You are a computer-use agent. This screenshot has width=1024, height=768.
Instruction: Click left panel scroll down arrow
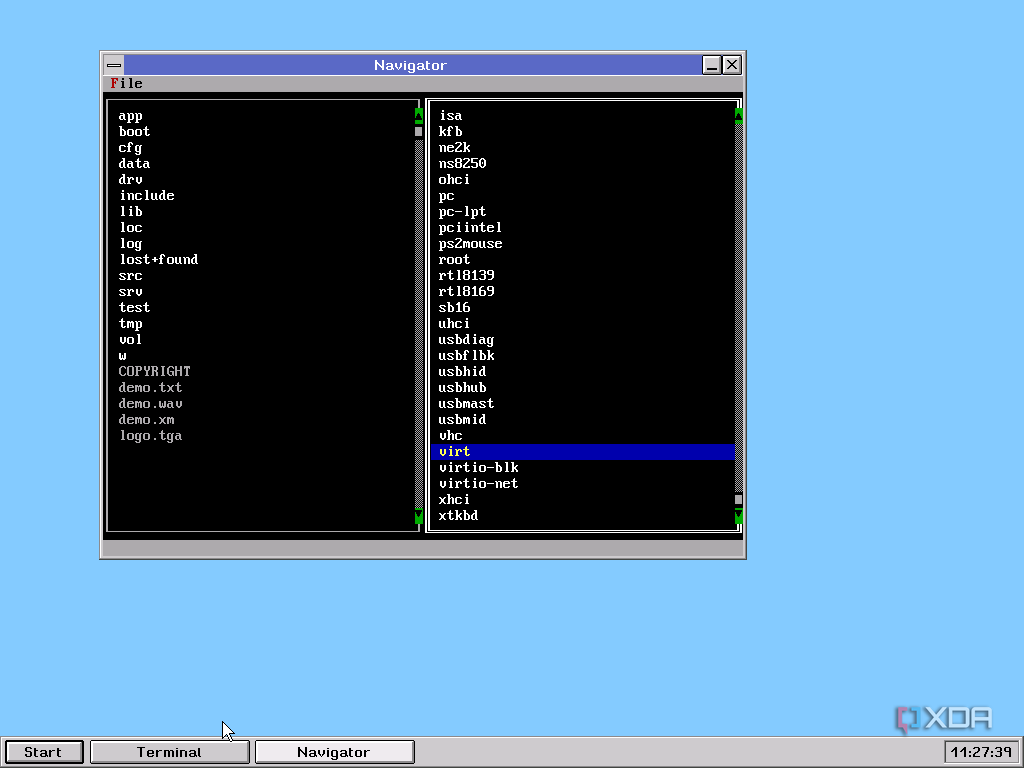coord(419,516)
